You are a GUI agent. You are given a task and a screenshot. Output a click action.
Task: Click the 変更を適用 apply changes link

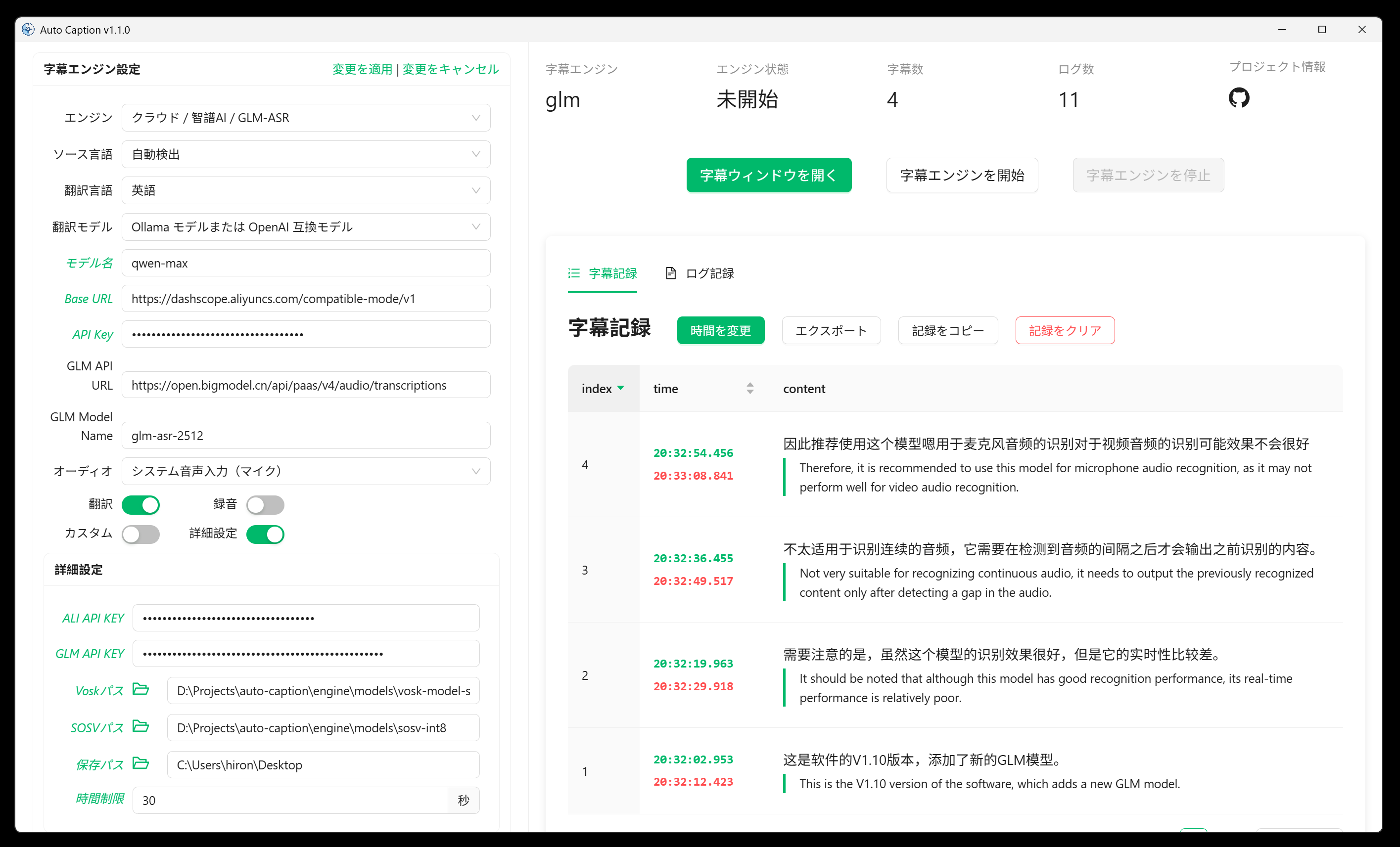click(x=362, y=69)
